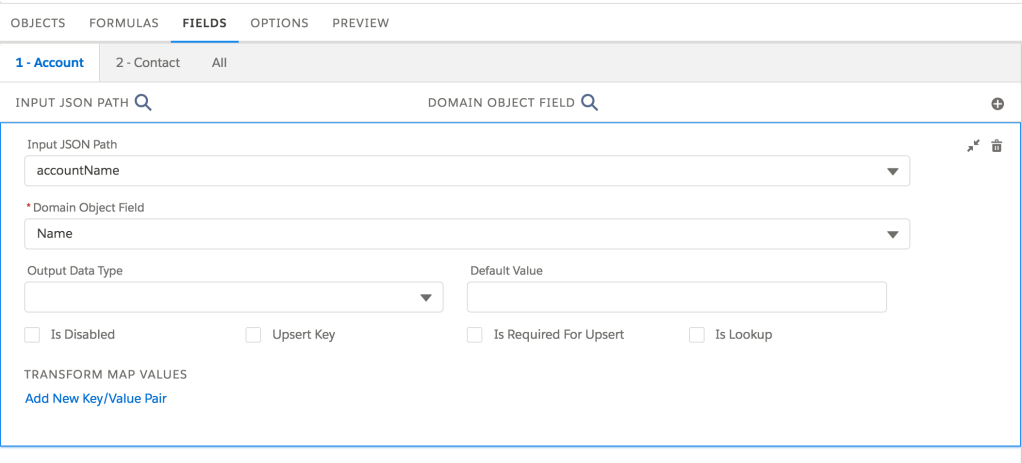The width and height of the screenshot is (1022, 463).
Task: Switch to the Objects tab
Action: (38, 22)
